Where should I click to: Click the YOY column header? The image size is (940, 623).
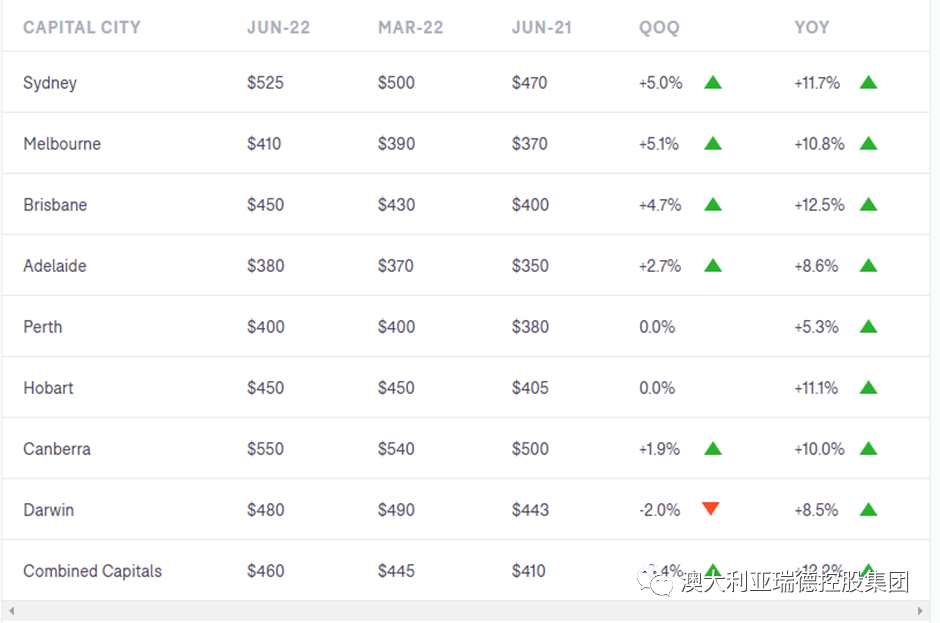click(x=811, y=28)
